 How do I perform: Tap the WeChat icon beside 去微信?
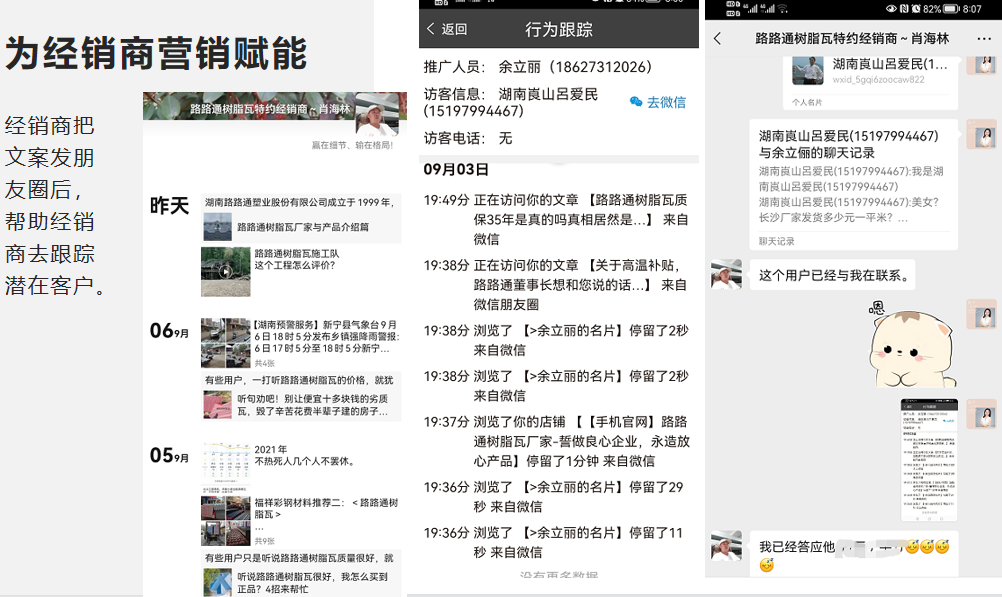tap(636, 102)
